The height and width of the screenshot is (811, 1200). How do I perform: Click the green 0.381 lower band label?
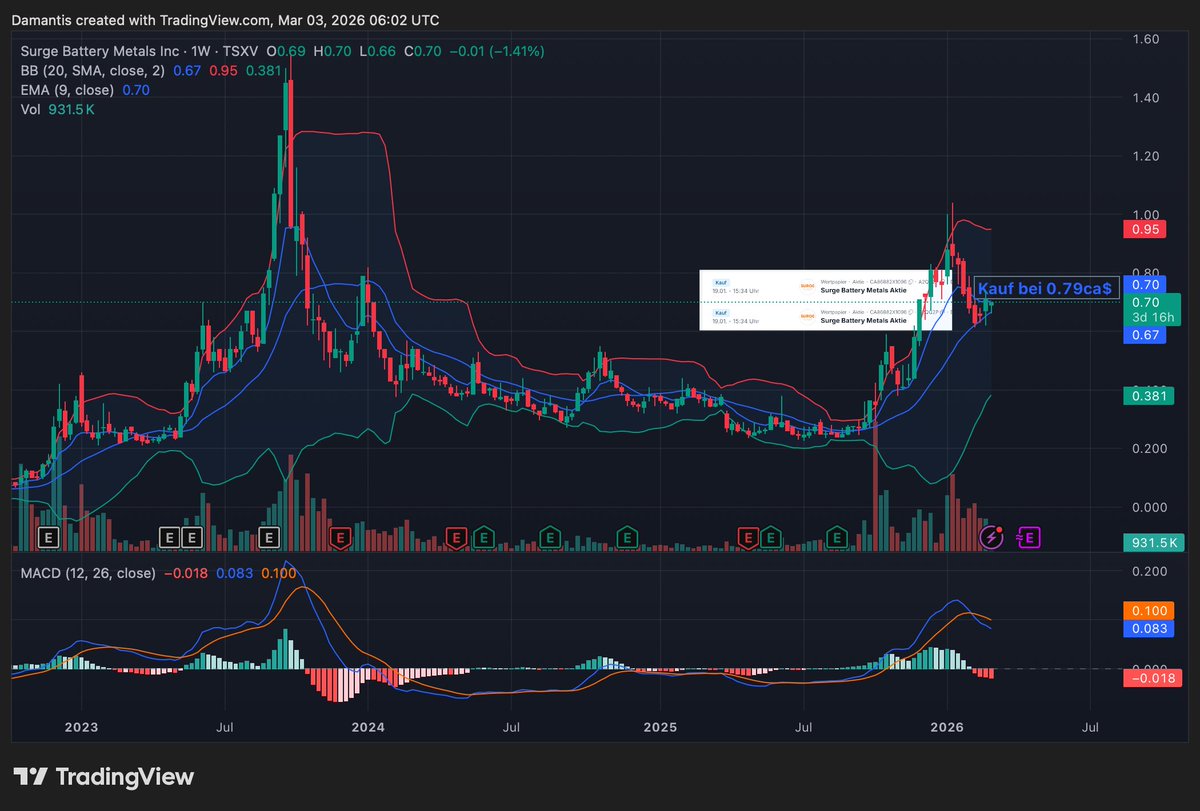click(x=1148, y=396)
